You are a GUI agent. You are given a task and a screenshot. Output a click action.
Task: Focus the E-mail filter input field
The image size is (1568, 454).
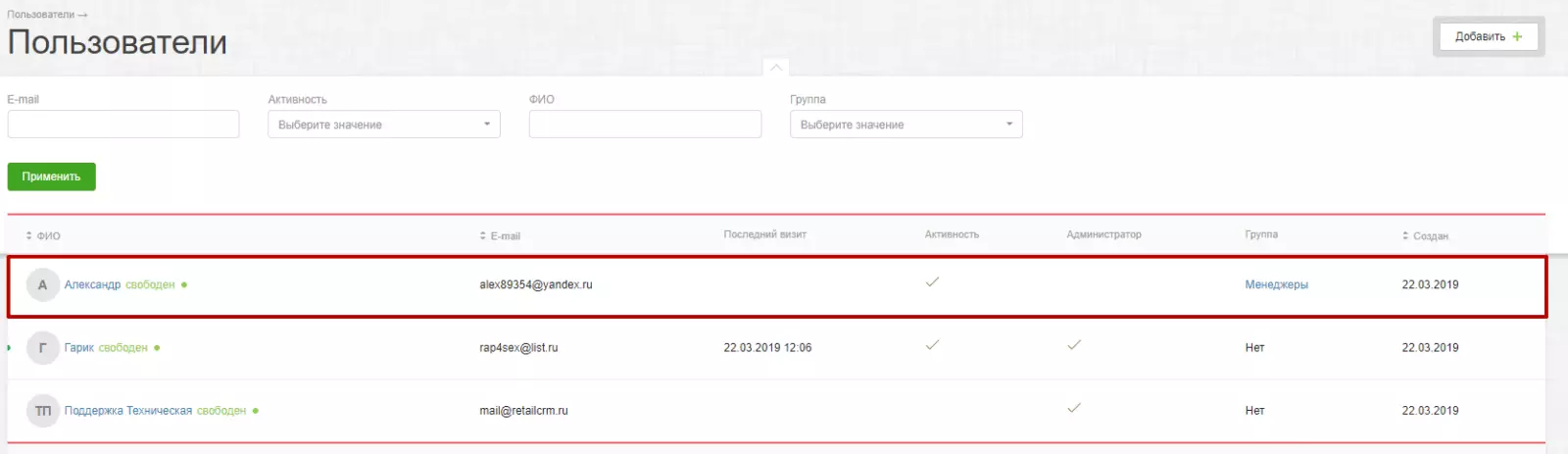pos(123,125)
